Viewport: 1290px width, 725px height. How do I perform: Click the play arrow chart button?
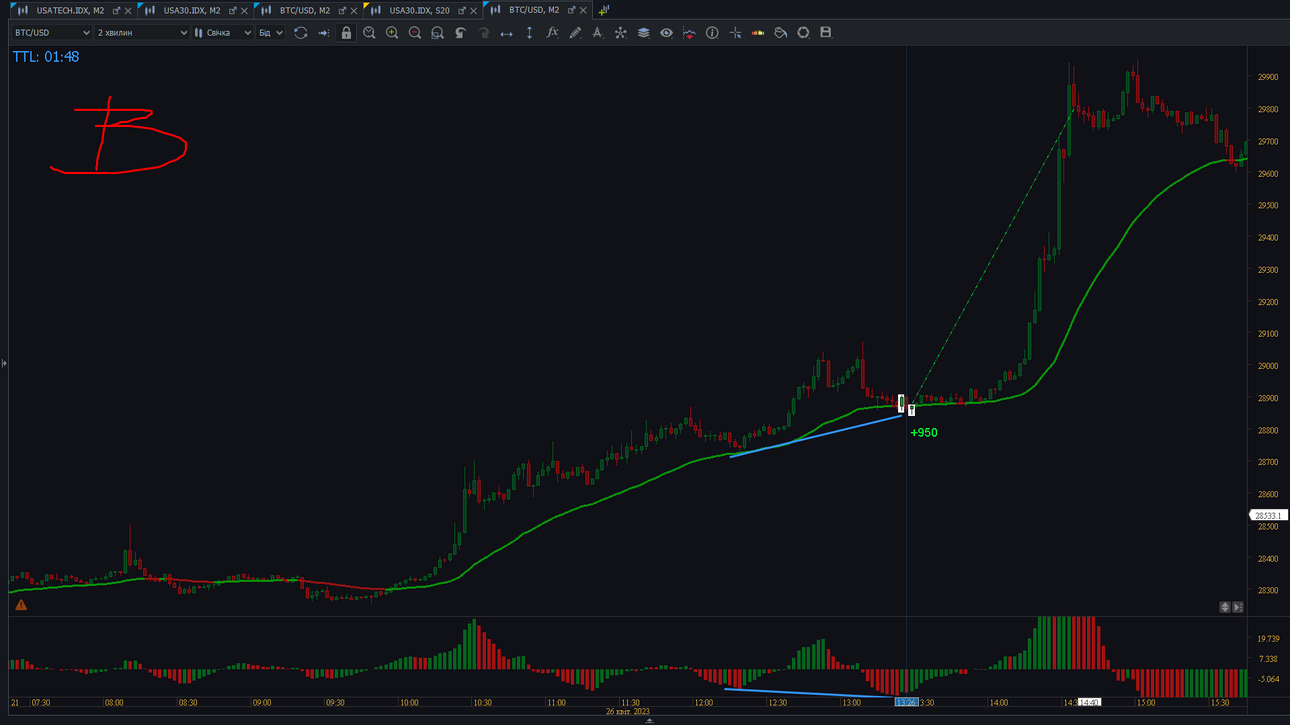(x=1238, y=607)
